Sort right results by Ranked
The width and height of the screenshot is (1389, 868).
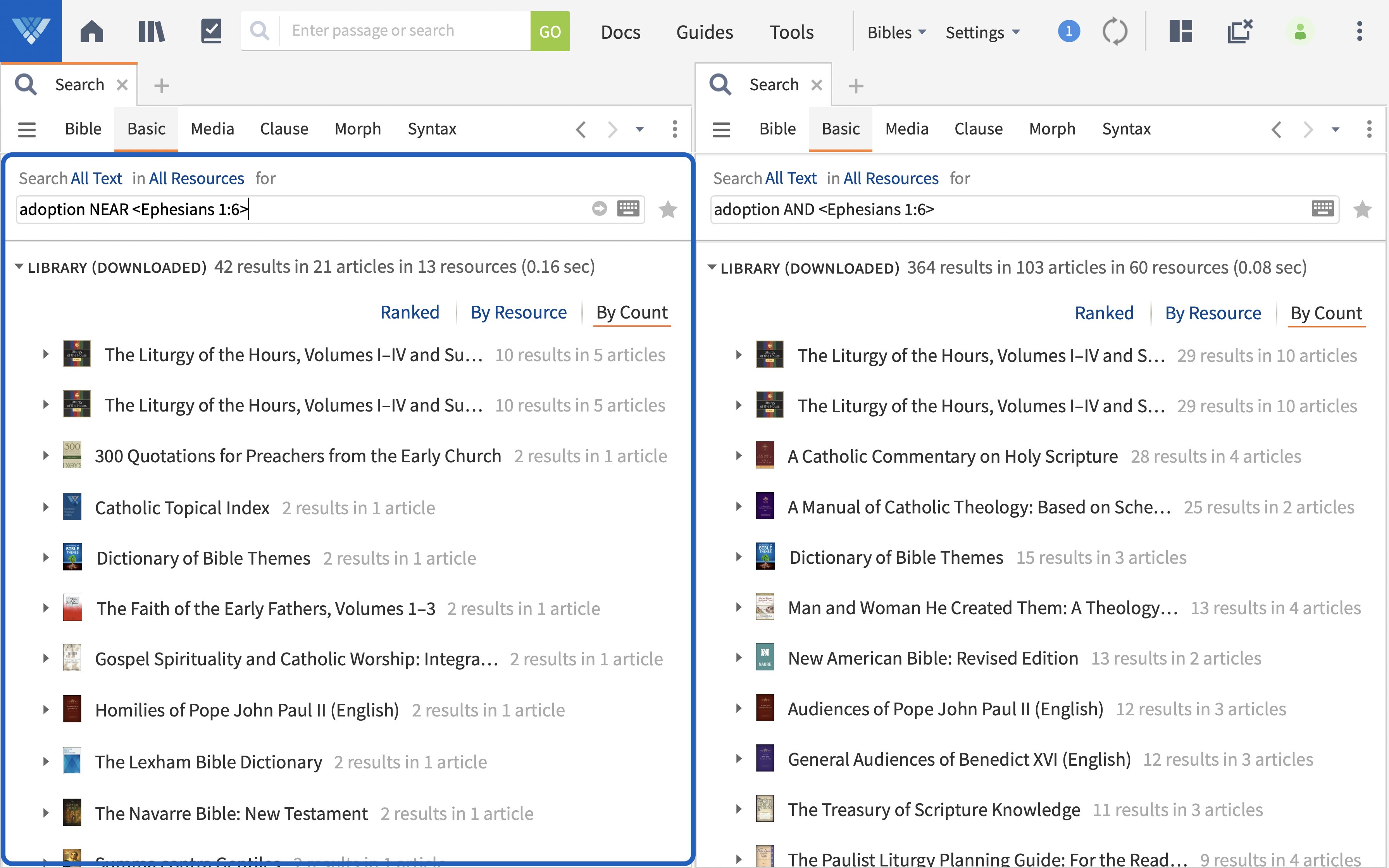click(1104, 313)
